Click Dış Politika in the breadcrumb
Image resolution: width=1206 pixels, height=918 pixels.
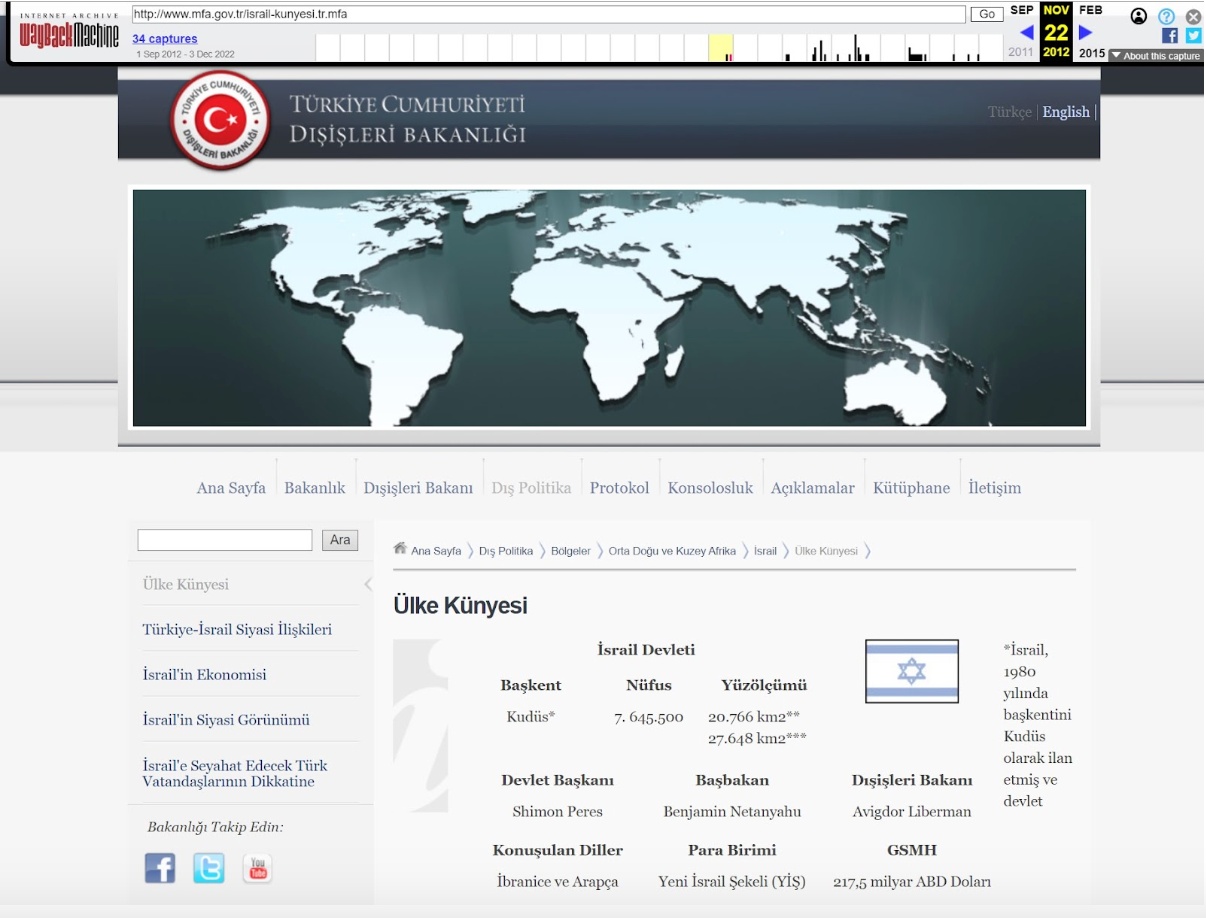(506, 551)
